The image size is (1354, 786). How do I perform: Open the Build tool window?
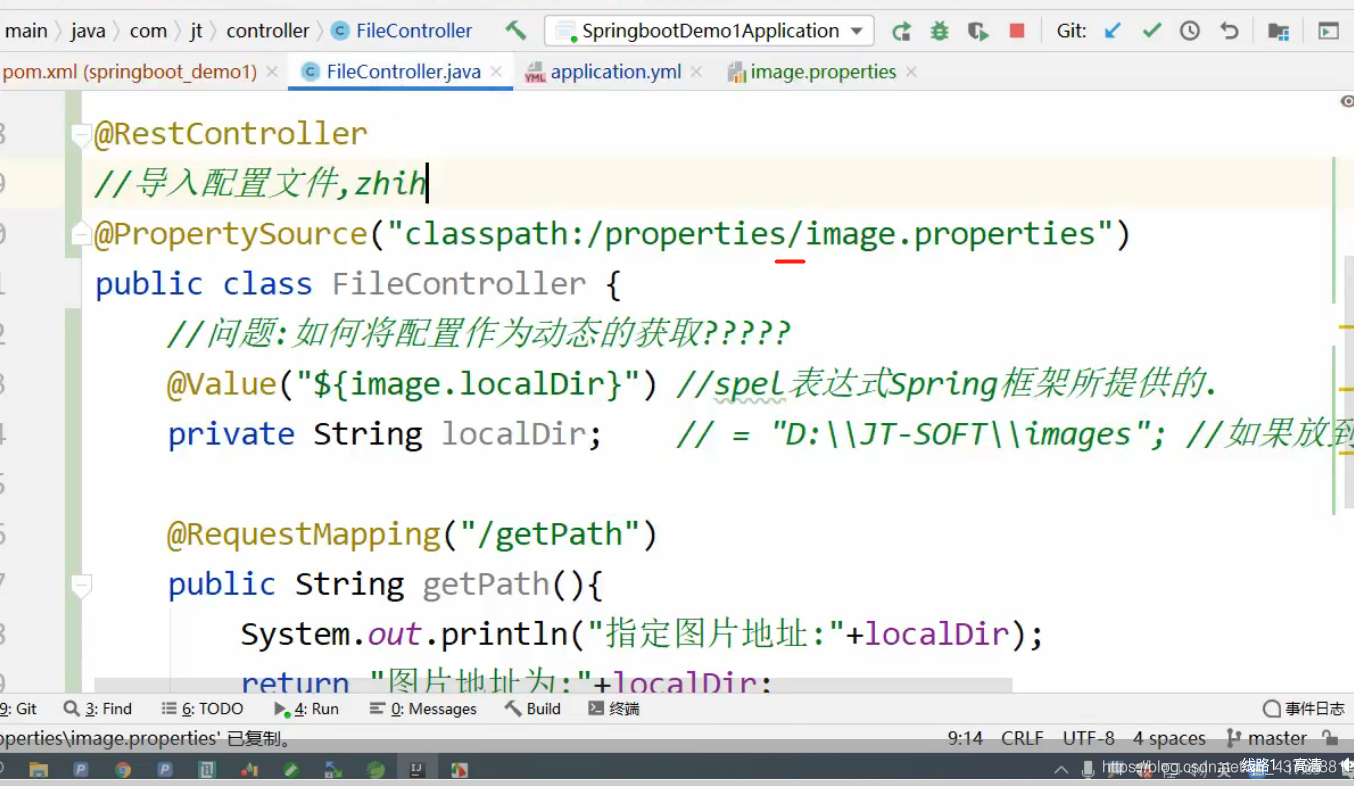(533, 709)
